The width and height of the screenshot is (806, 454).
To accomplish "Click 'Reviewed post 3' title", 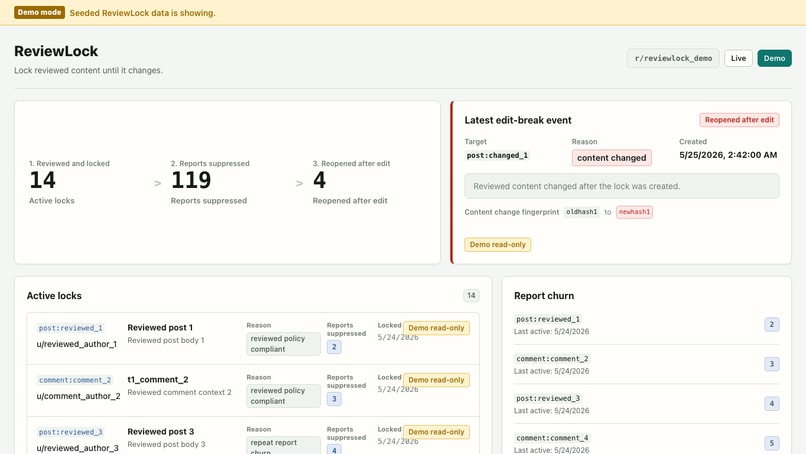I will click(x=160, y=431).
